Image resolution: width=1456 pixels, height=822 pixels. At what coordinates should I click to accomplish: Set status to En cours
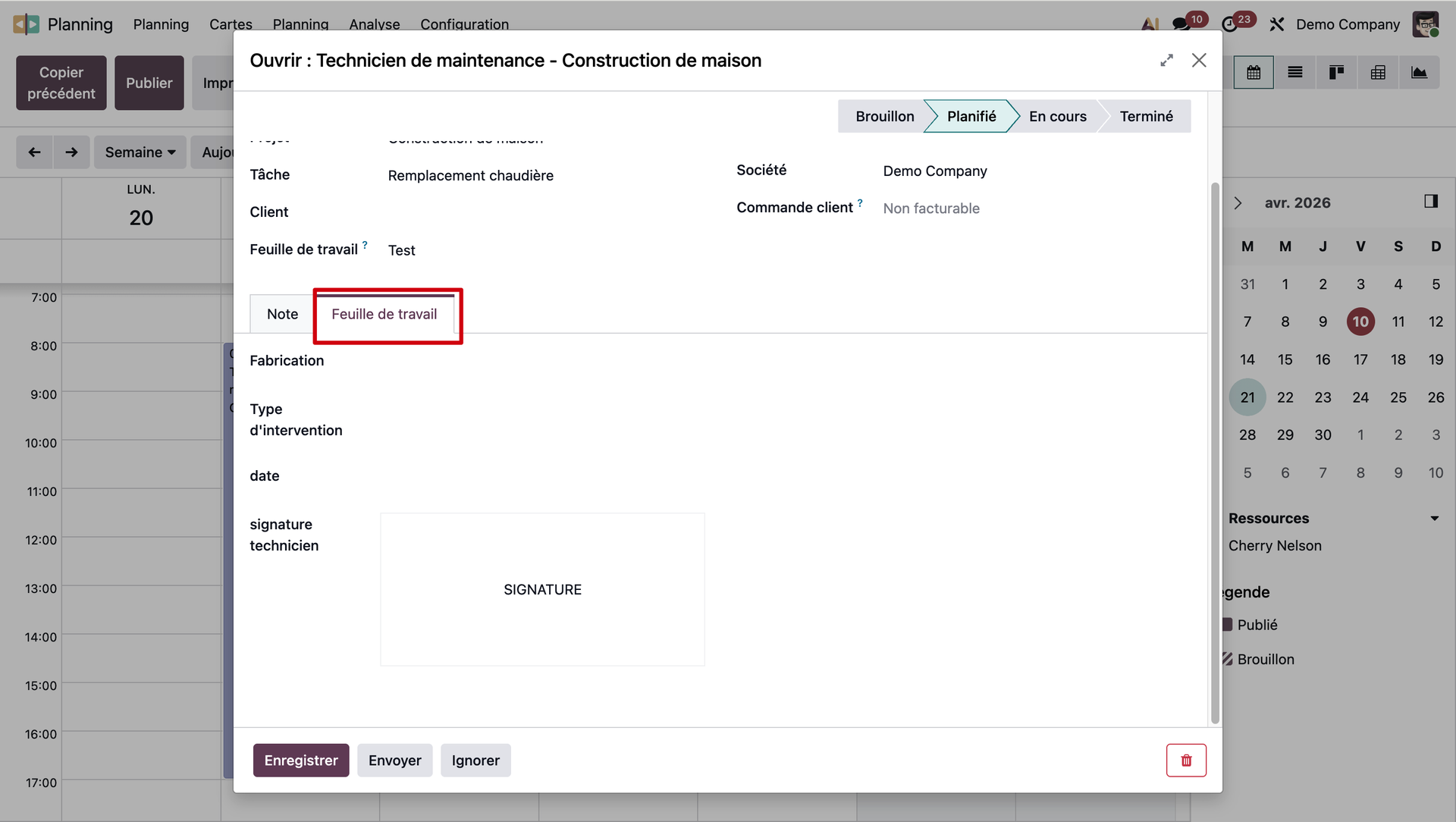coord(1057,117)
